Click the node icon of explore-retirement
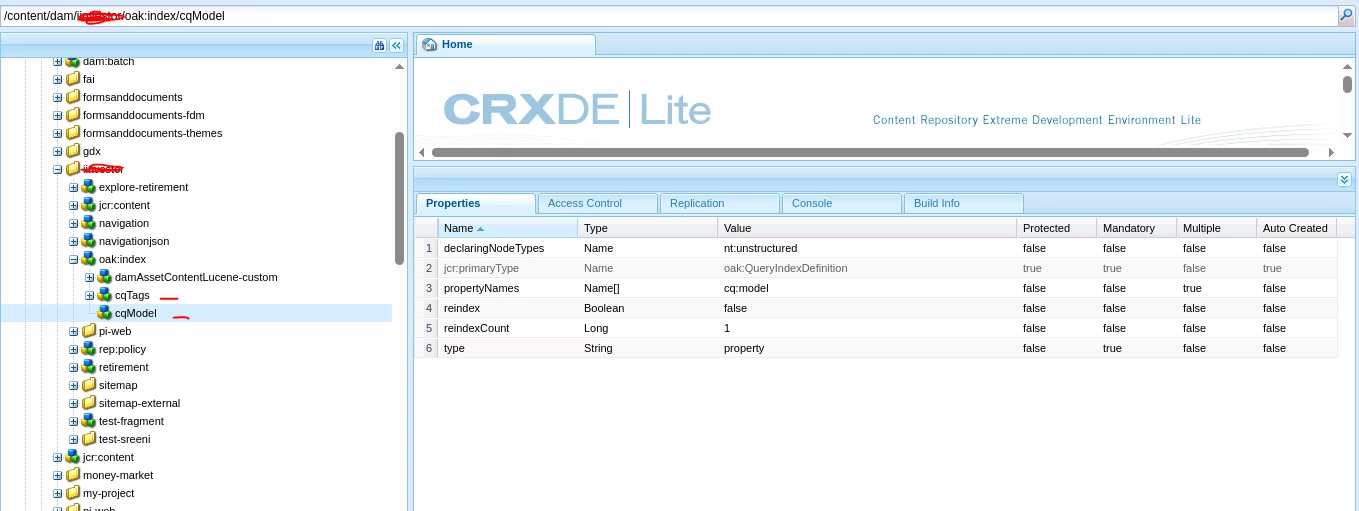1359x511 pixels. [x=89, y=187]
